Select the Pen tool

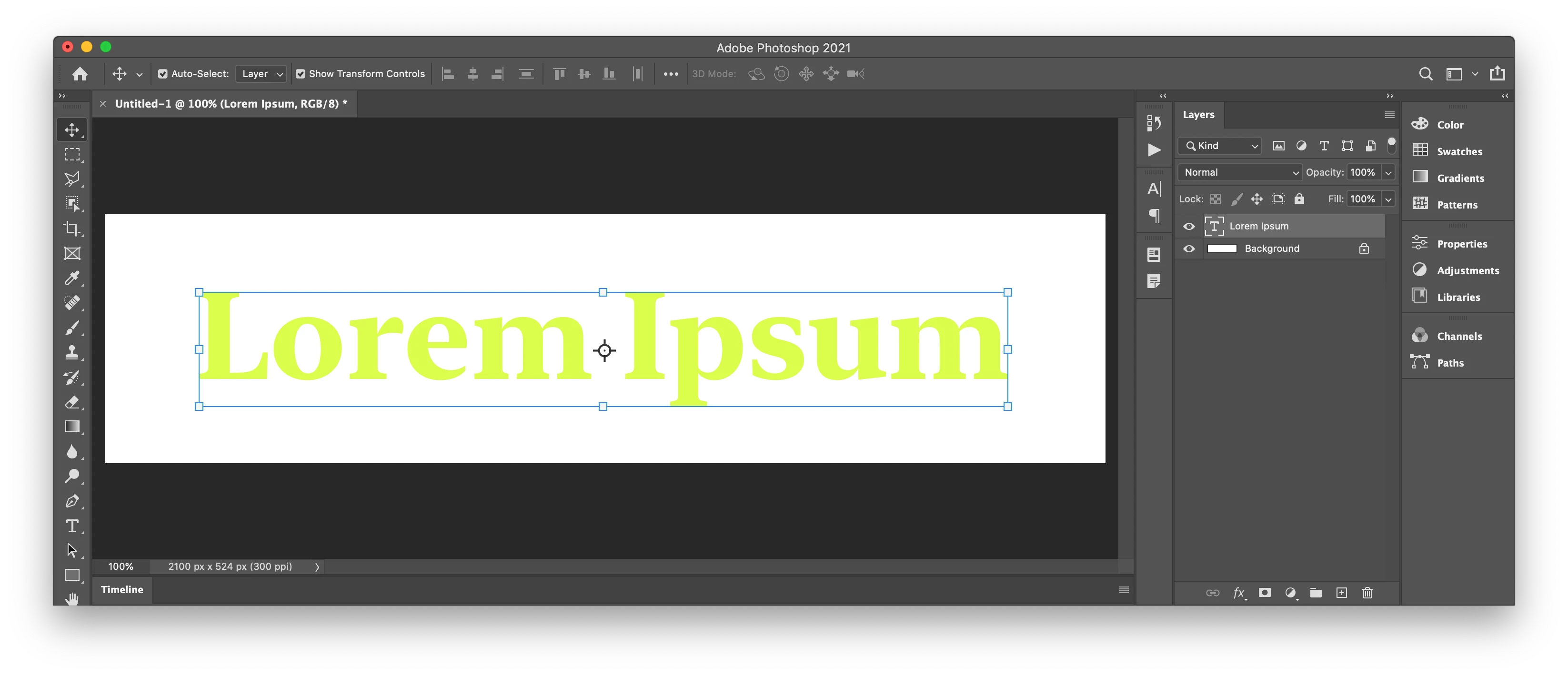[x=72, y=501]
